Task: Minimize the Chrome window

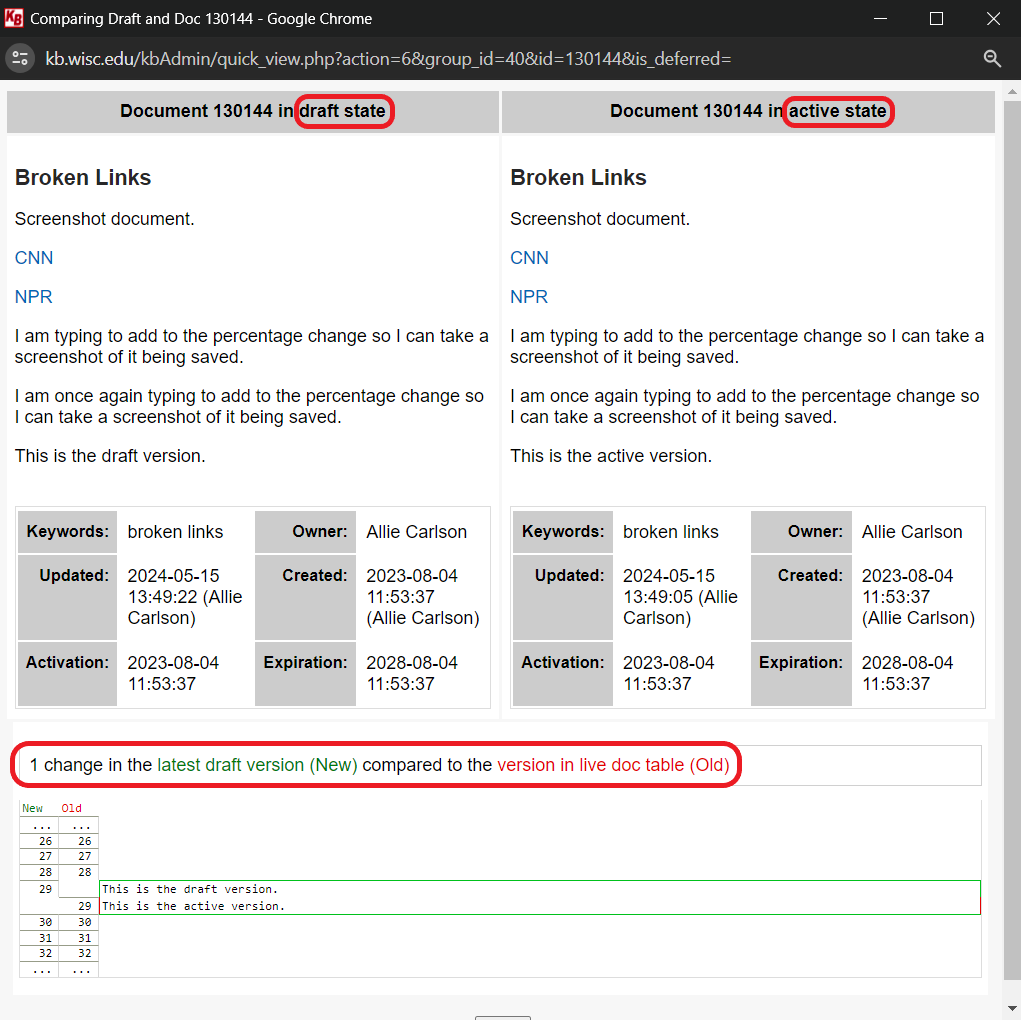Action: click(880, 18)
